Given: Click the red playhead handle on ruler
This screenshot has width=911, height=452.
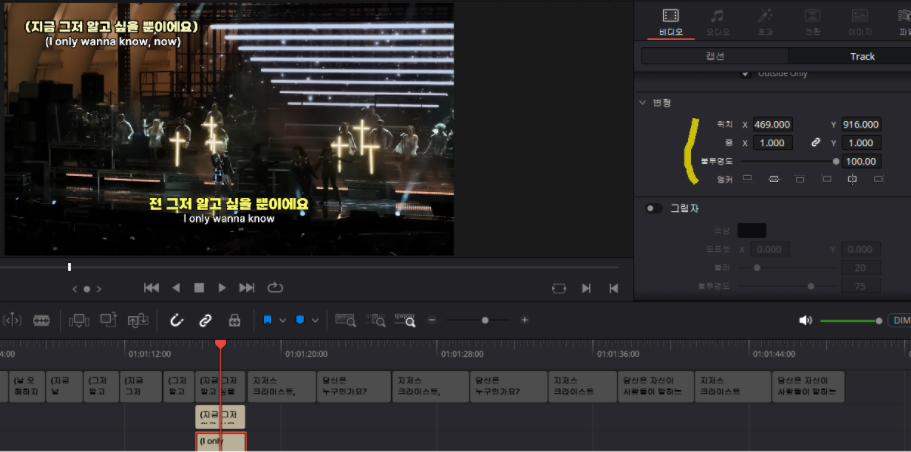Looking at the screenshot, I should coord(220,344).
